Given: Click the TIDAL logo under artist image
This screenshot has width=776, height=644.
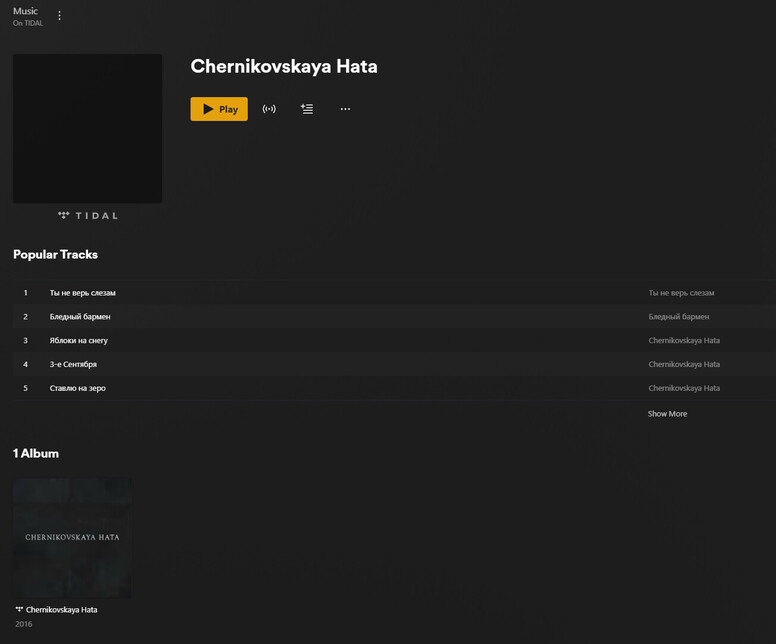Looking at the screenshot, I should tap(88, 216).
